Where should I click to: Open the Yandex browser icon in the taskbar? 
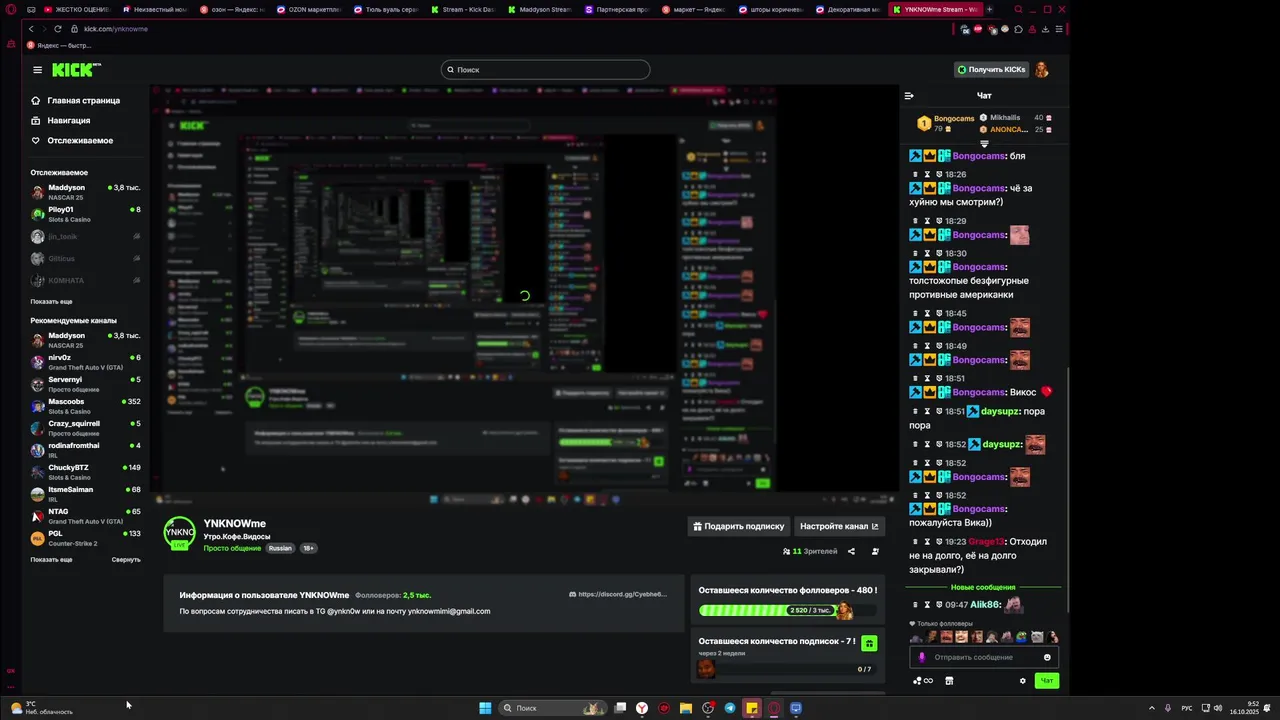642,708
